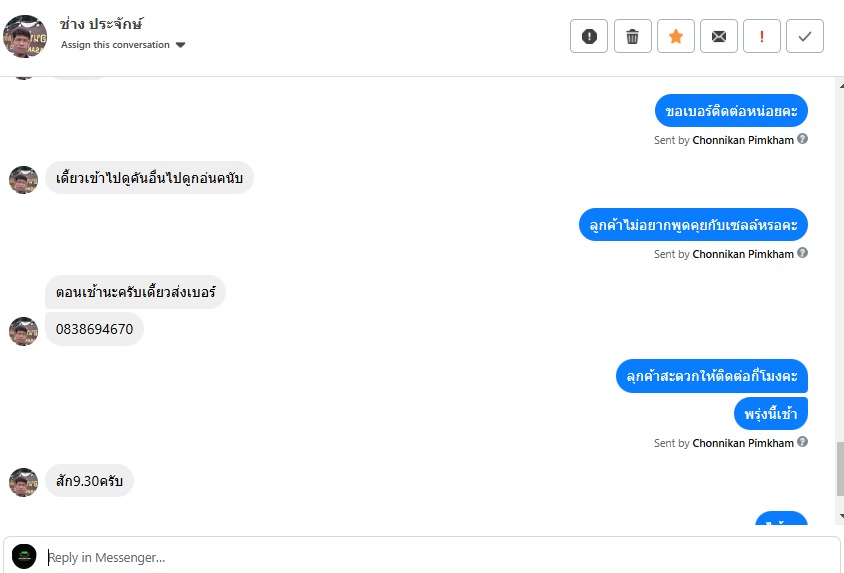
Task: Click the customer profile picture in header
Action: pyautogui.click(x=25, y=36)
